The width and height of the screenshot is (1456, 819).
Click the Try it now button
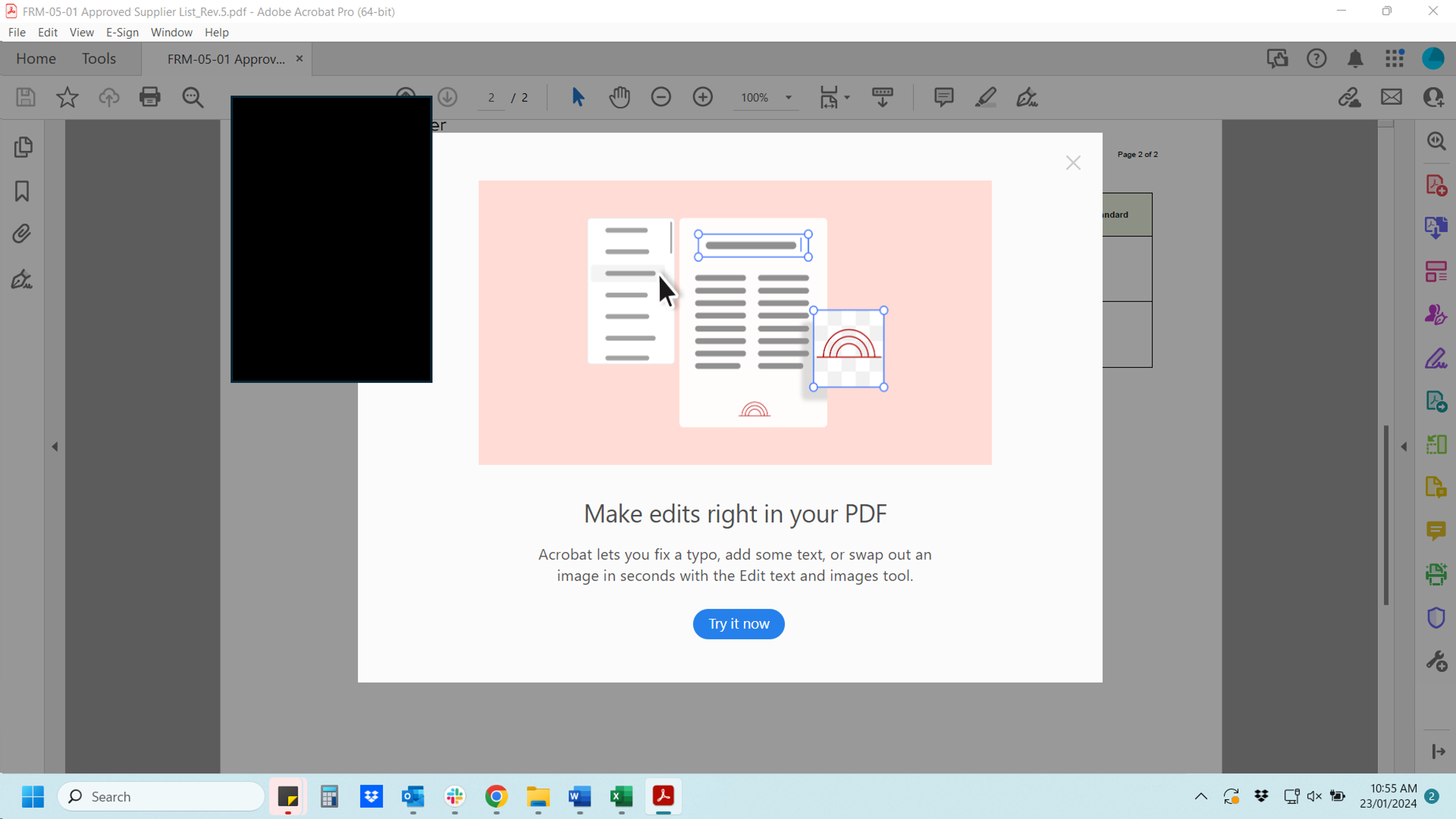[x=738, y=623]
